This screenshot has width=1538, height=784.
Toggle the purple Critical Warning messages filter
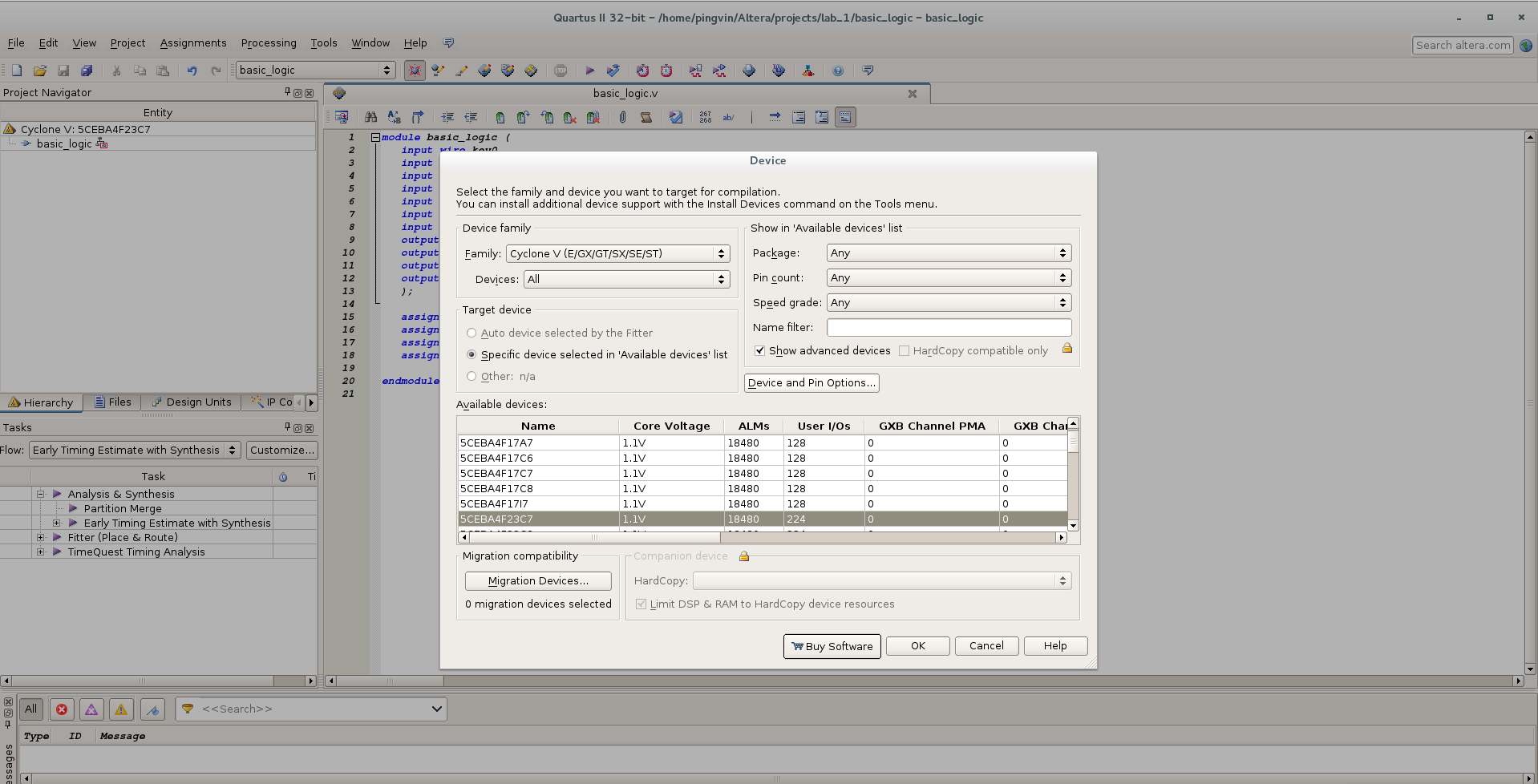[x=91, y=709]
